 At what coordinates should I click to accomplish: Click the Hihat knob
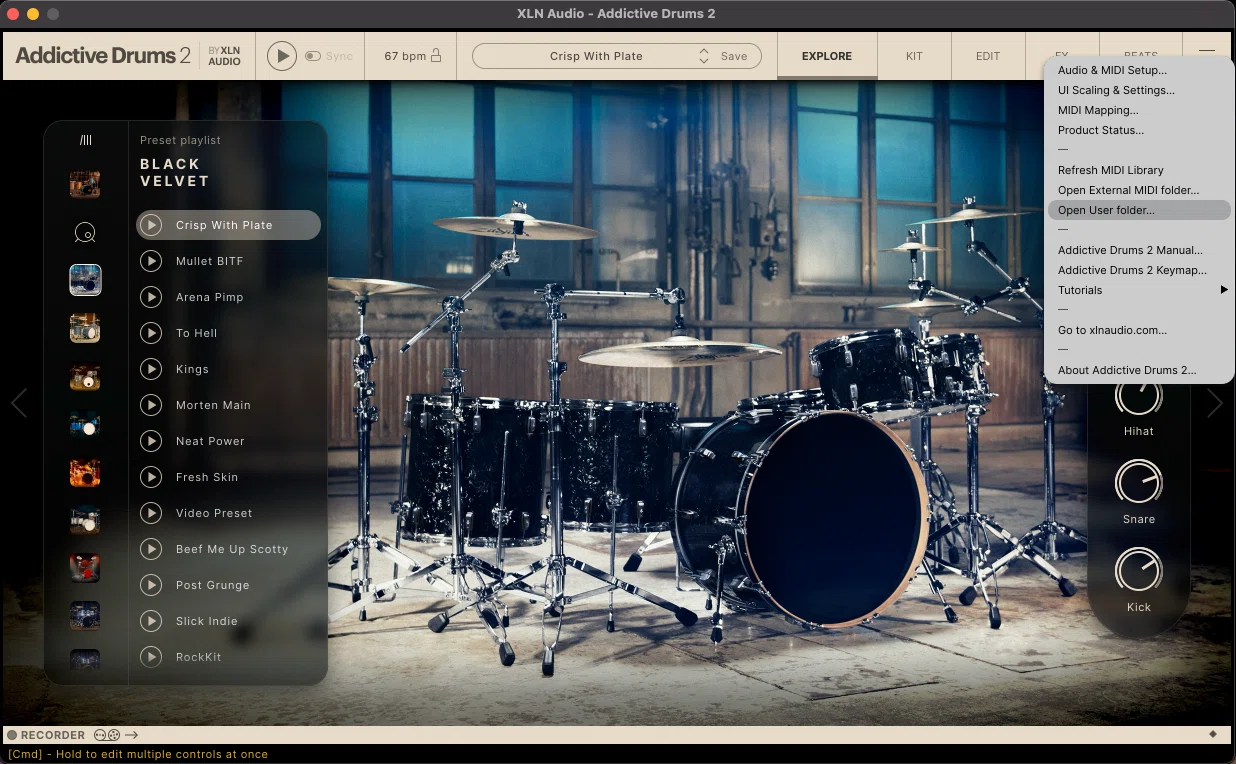point(1138,395)
